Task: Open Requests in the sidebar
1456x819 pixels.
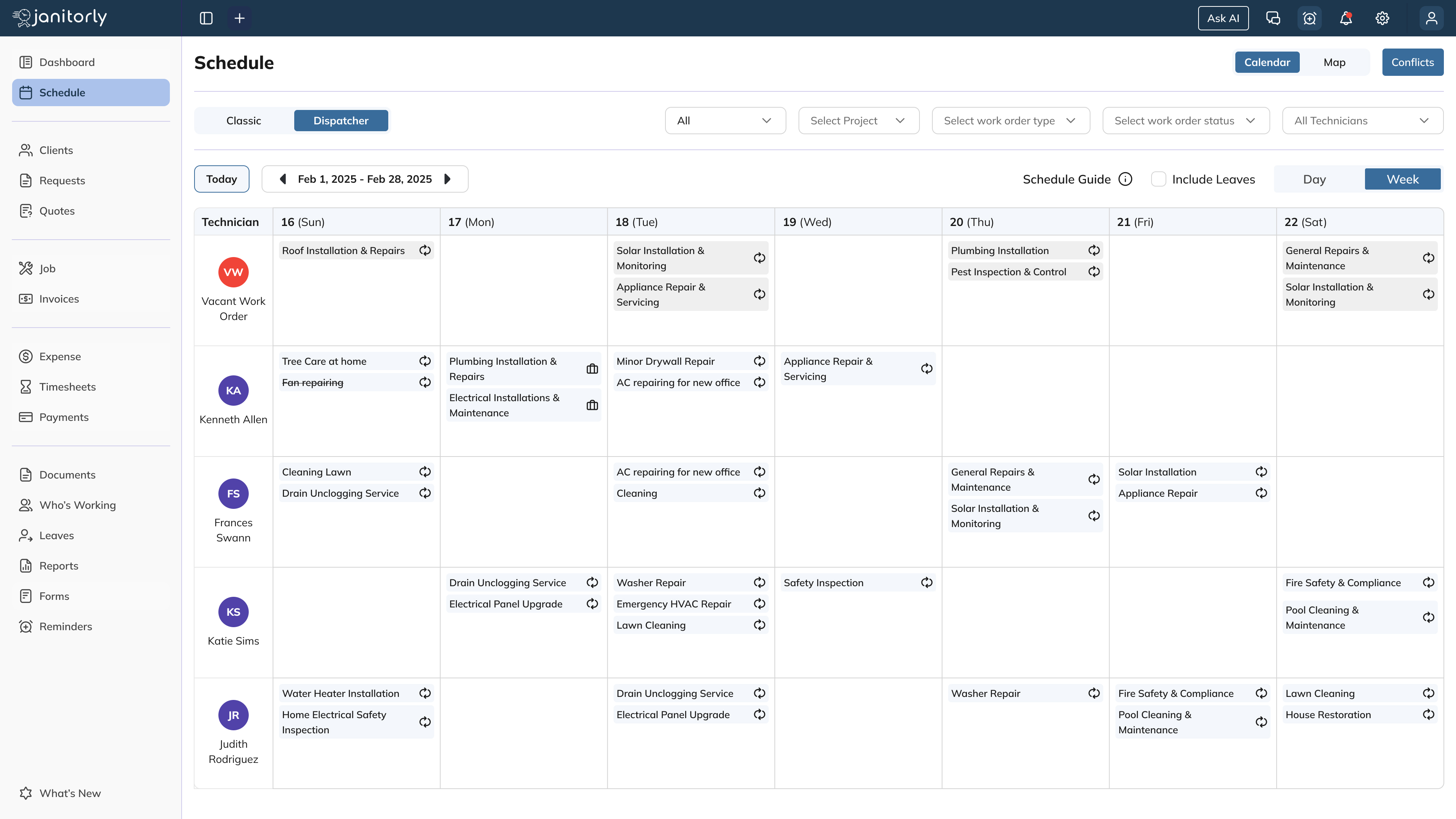Action: pyautogui.click(x=91, y=180)
